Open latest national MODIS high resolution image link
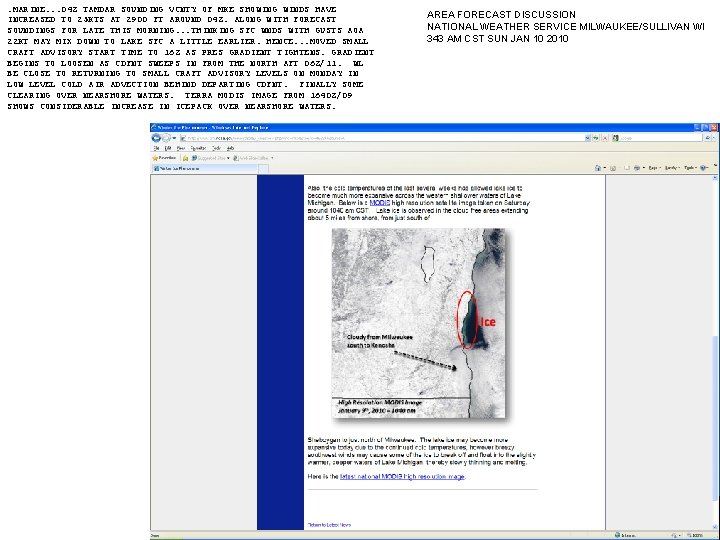Viewport: 720px width, 540px height. pos(402,477)
